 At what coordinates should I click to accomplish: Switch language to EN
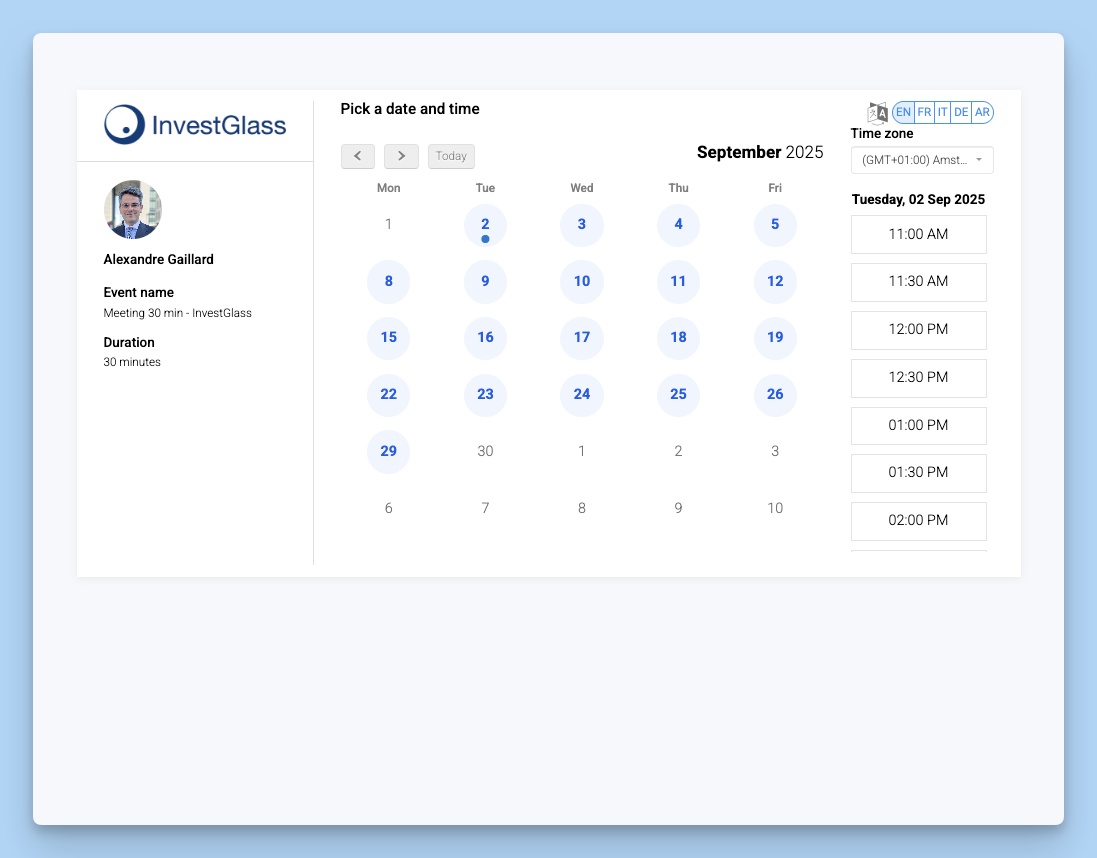coord(903,113)
